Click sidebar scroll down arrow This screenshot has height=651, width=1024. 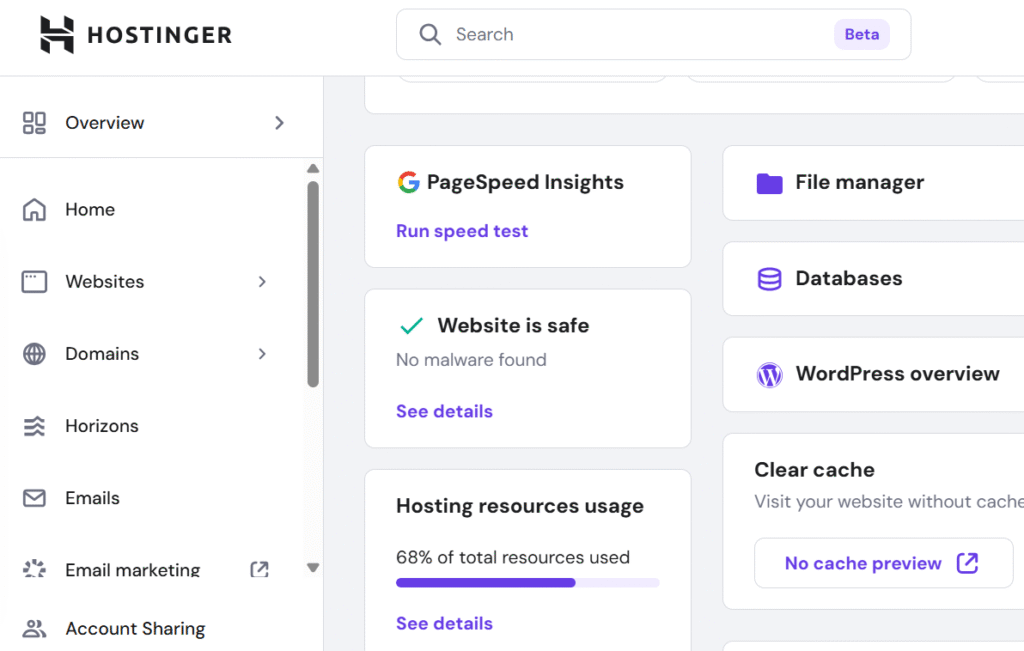pos(313,567)
